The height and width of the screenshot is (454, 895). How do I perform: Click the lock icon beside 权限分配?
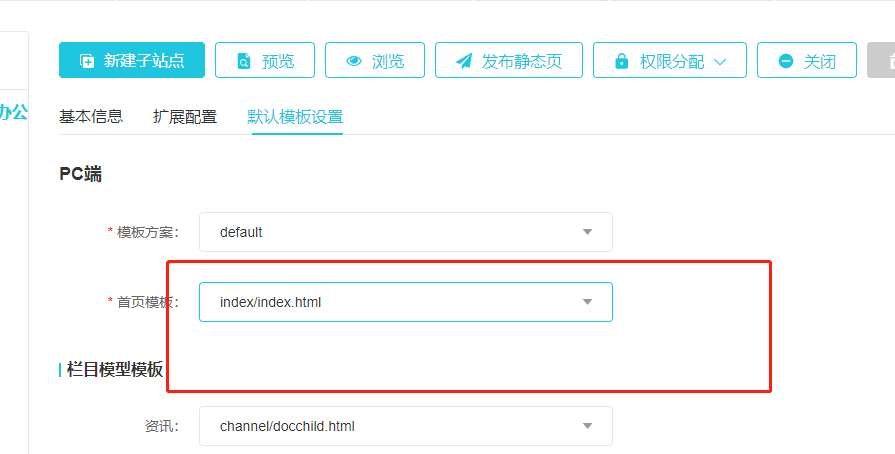click(622, 61)
